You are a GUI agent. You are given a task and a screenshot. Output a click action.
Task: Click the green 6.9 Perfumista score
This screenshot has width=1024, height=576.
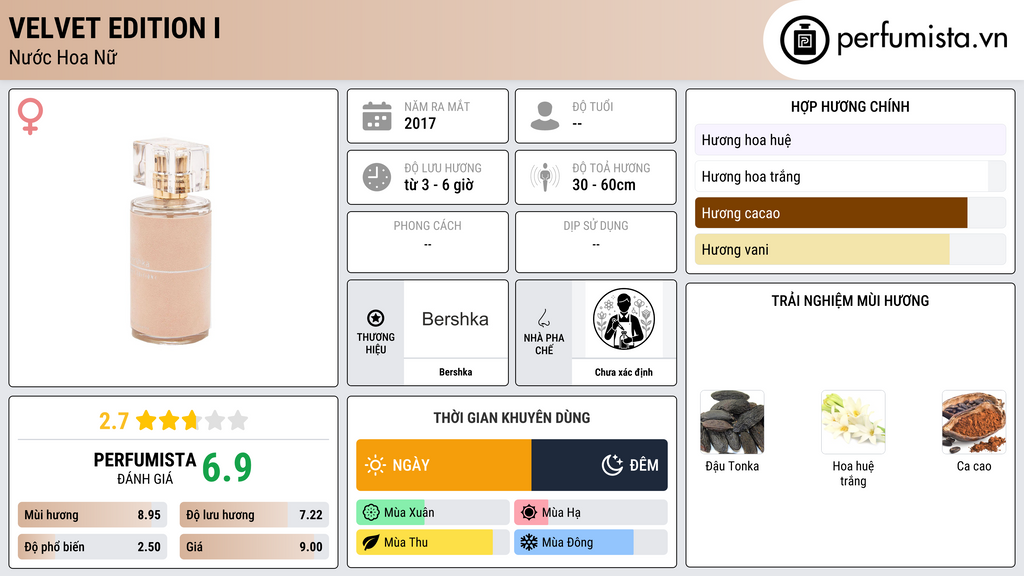pyautogui.click(x=227, y=468)
